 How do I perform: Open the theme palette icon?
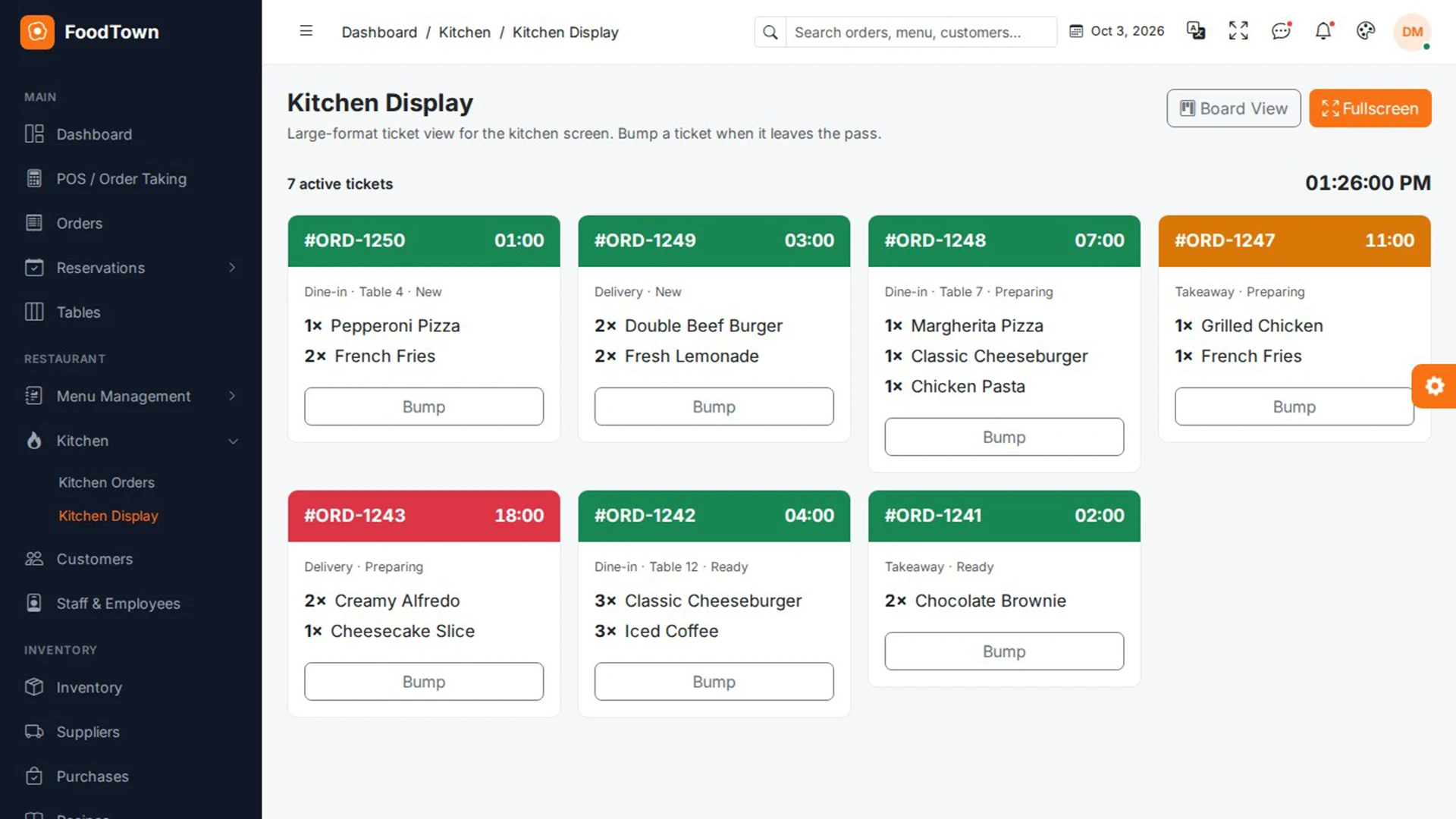[1366, 31]
